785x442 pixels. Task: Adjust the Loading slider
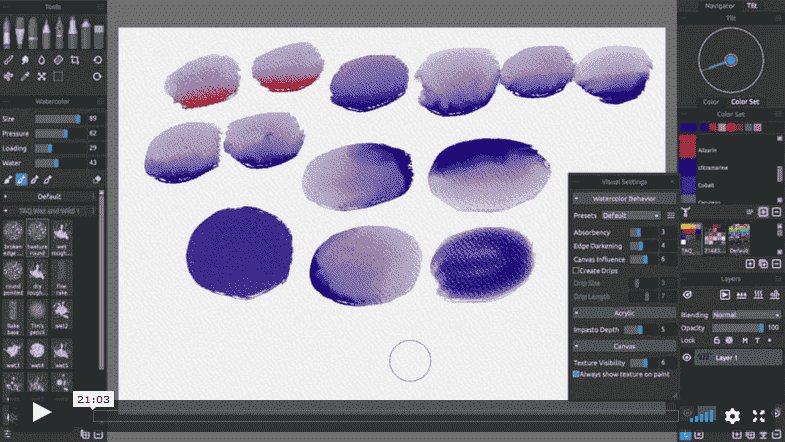61,148
